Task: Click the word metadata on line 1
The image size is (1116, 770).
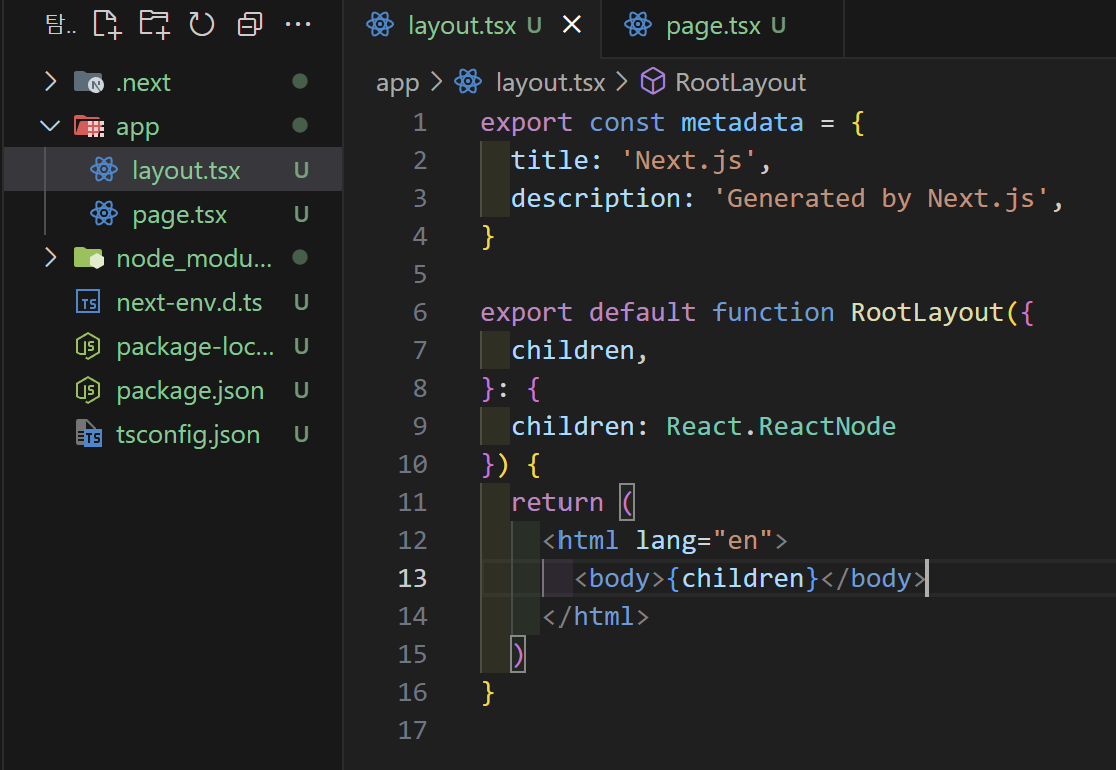Action: point(742,122)
